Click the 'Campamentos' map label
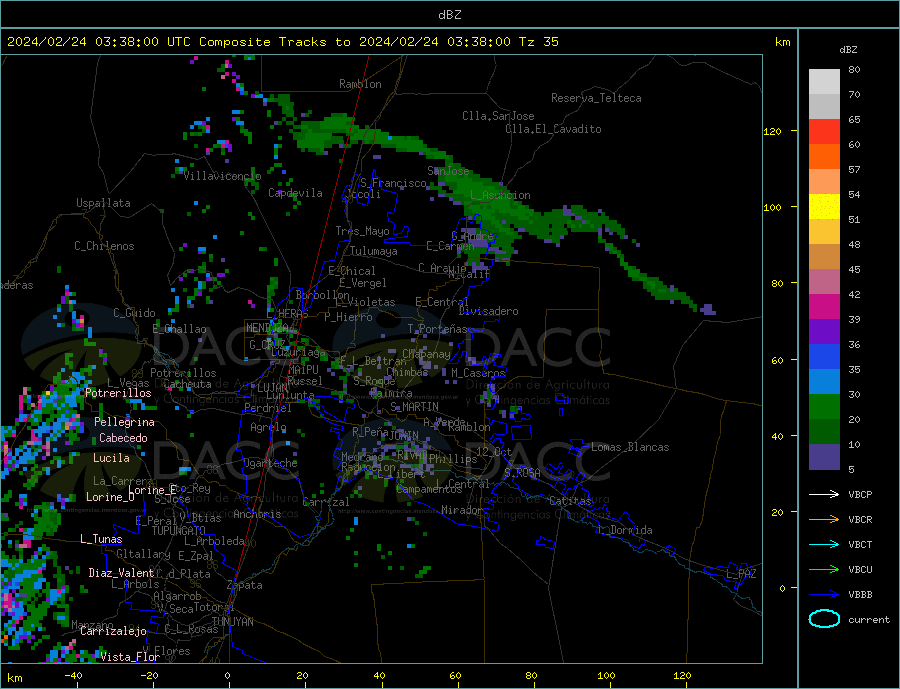900x689 pixels. 429,490
